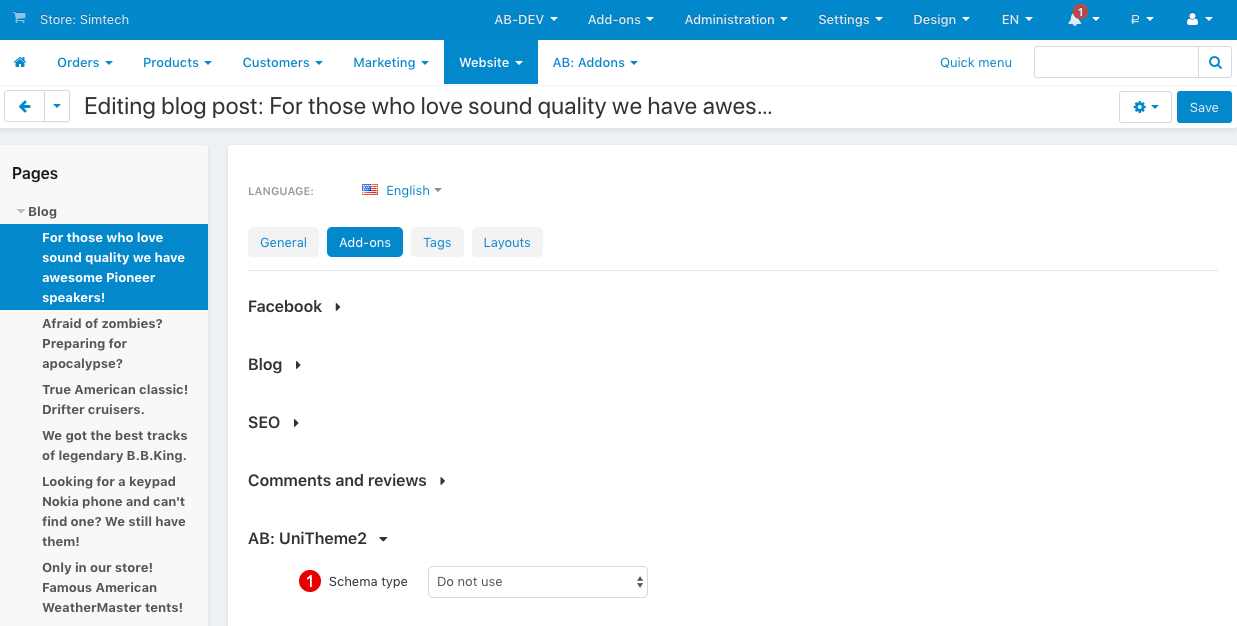Open the Administration menu

pos(736,19)
